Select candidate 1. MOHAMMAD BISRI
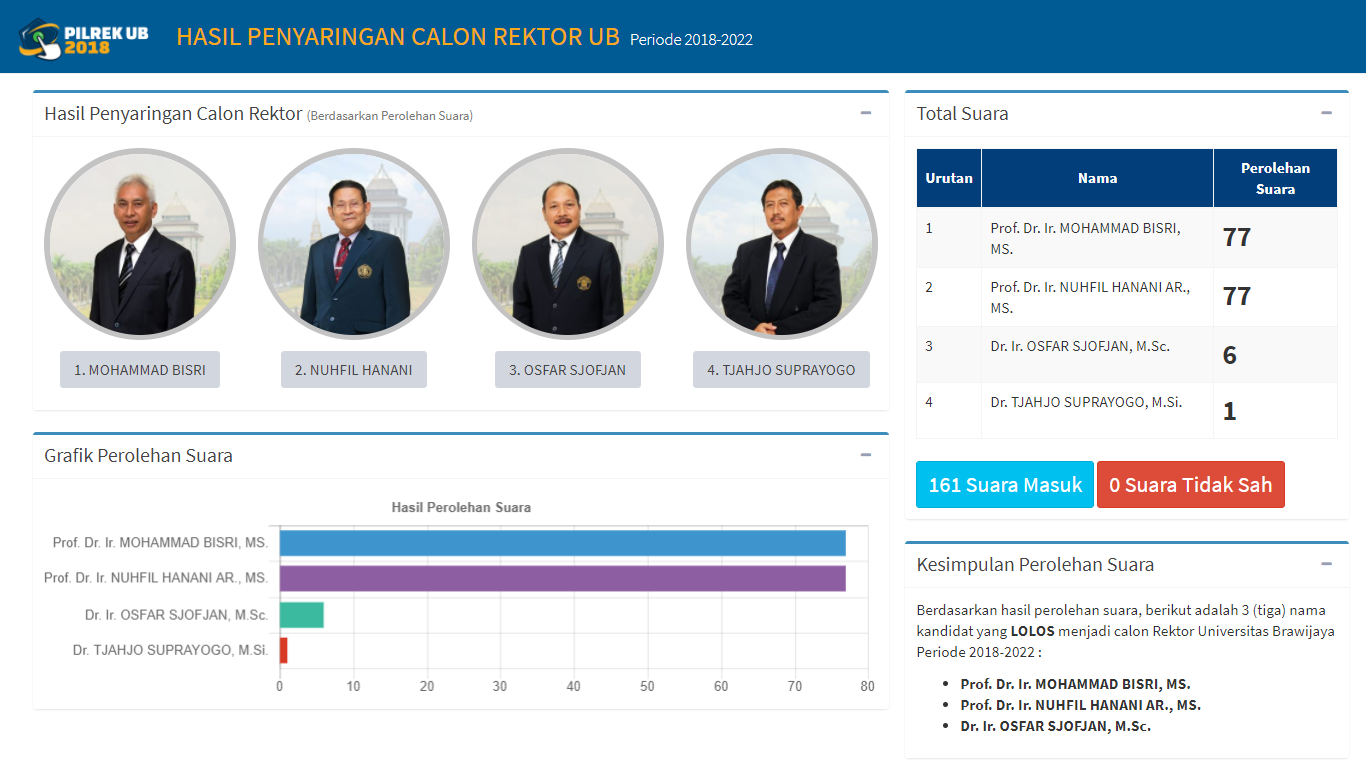 tap(139, 369)
